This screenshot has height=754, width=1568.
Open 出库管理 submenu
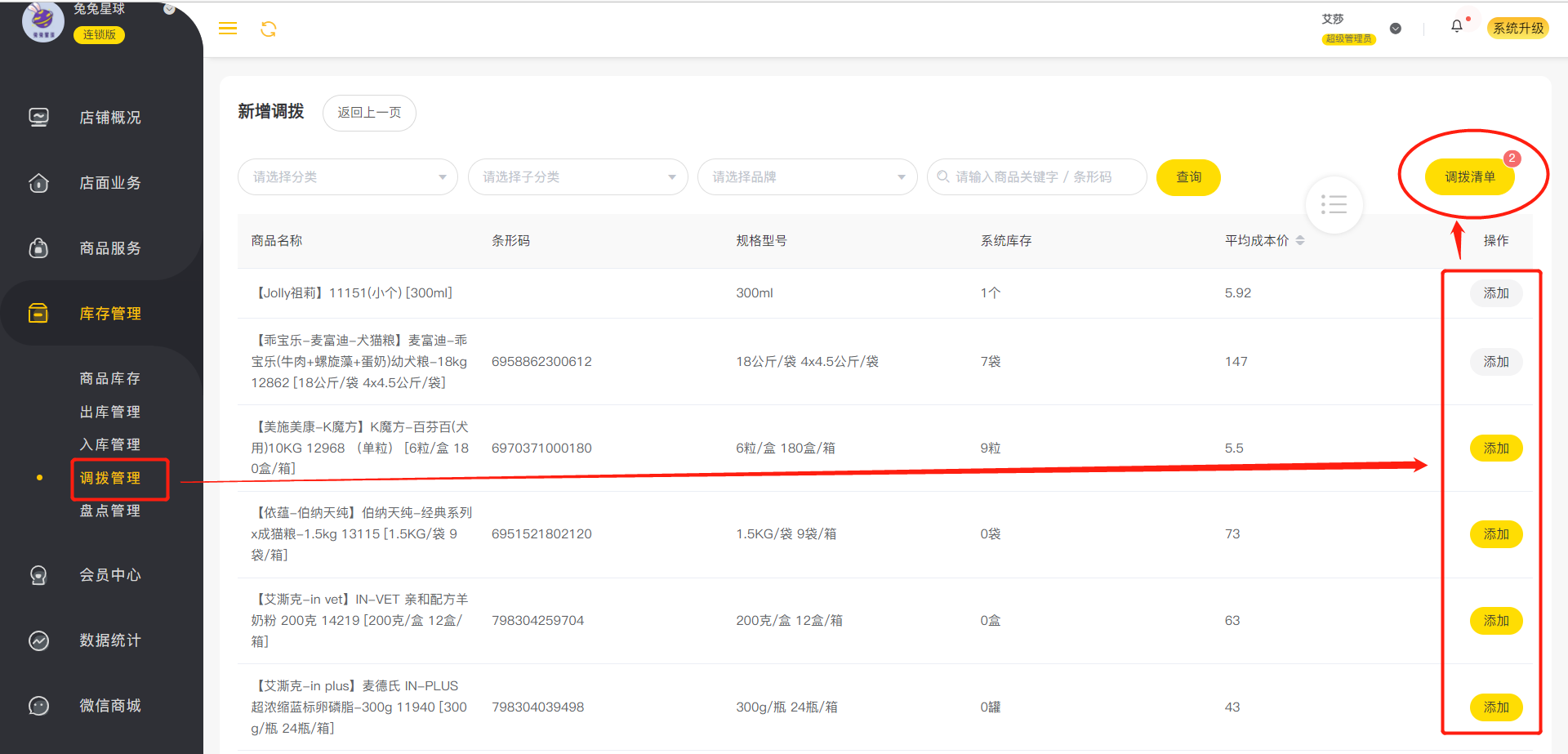coord(110,412)
